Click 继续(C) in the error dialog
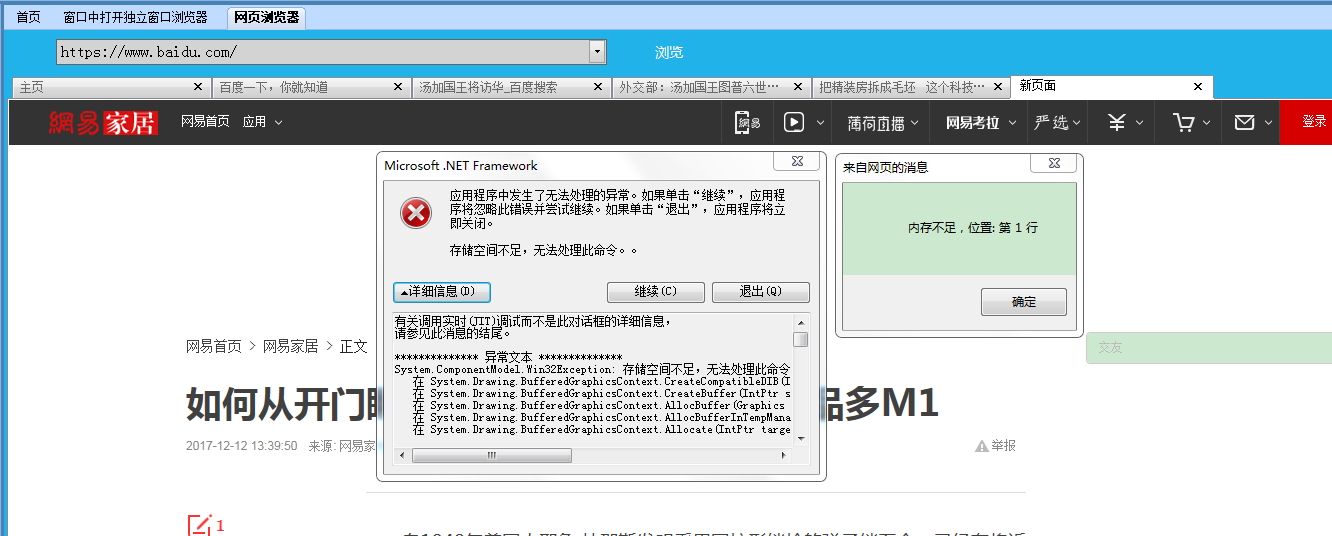 coord(656,292)
